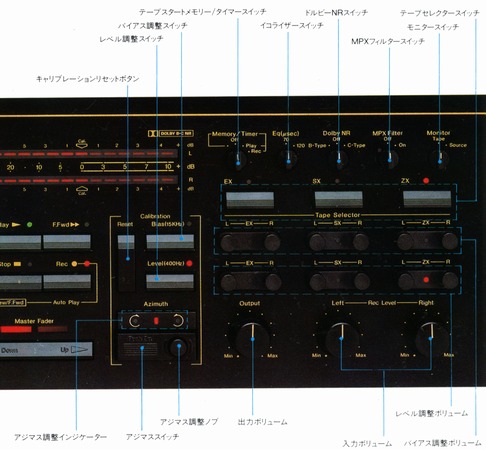Click the SX indicator LED
This screenshot has height=450, width=486.
click(x=337, y=181)
